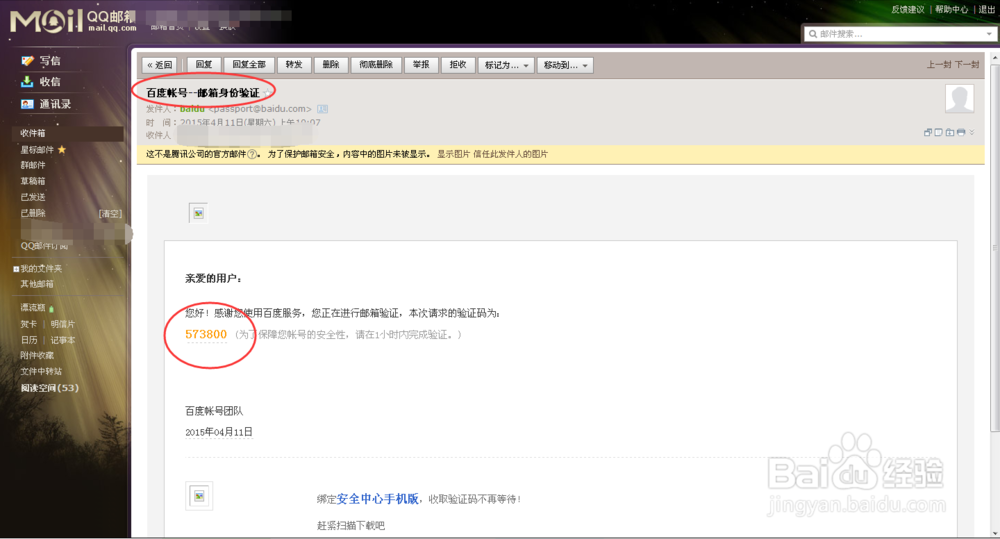Open 文件中转站 file transfer station

[x=41, y=371]
